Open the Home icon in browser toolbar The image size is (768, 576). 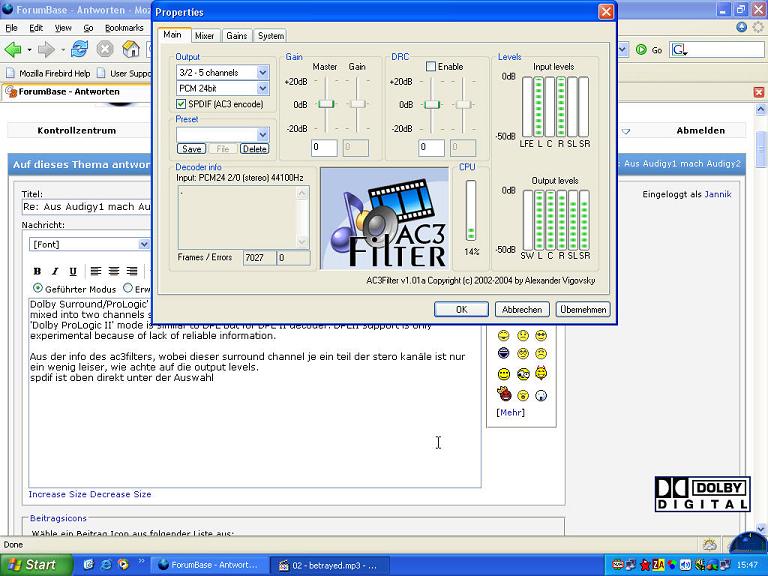[x=131, y=49]
